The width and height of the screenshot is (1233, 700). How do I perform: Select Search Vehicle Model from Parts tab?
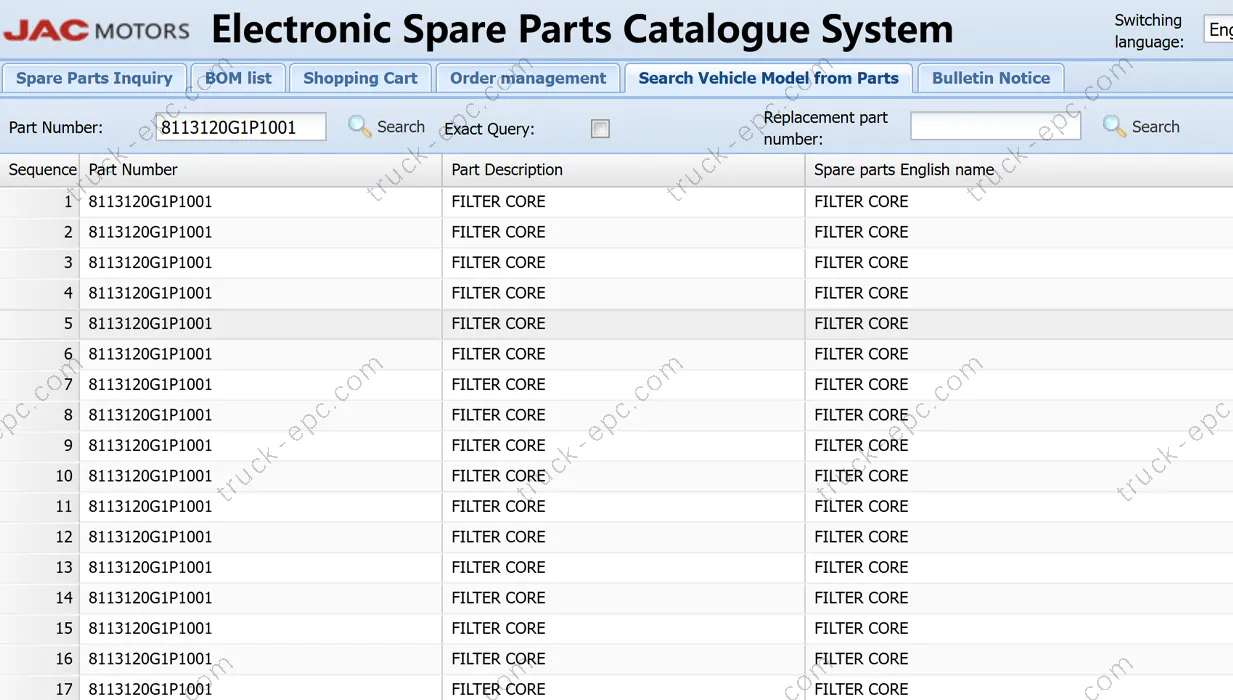[x=768, y=78]
